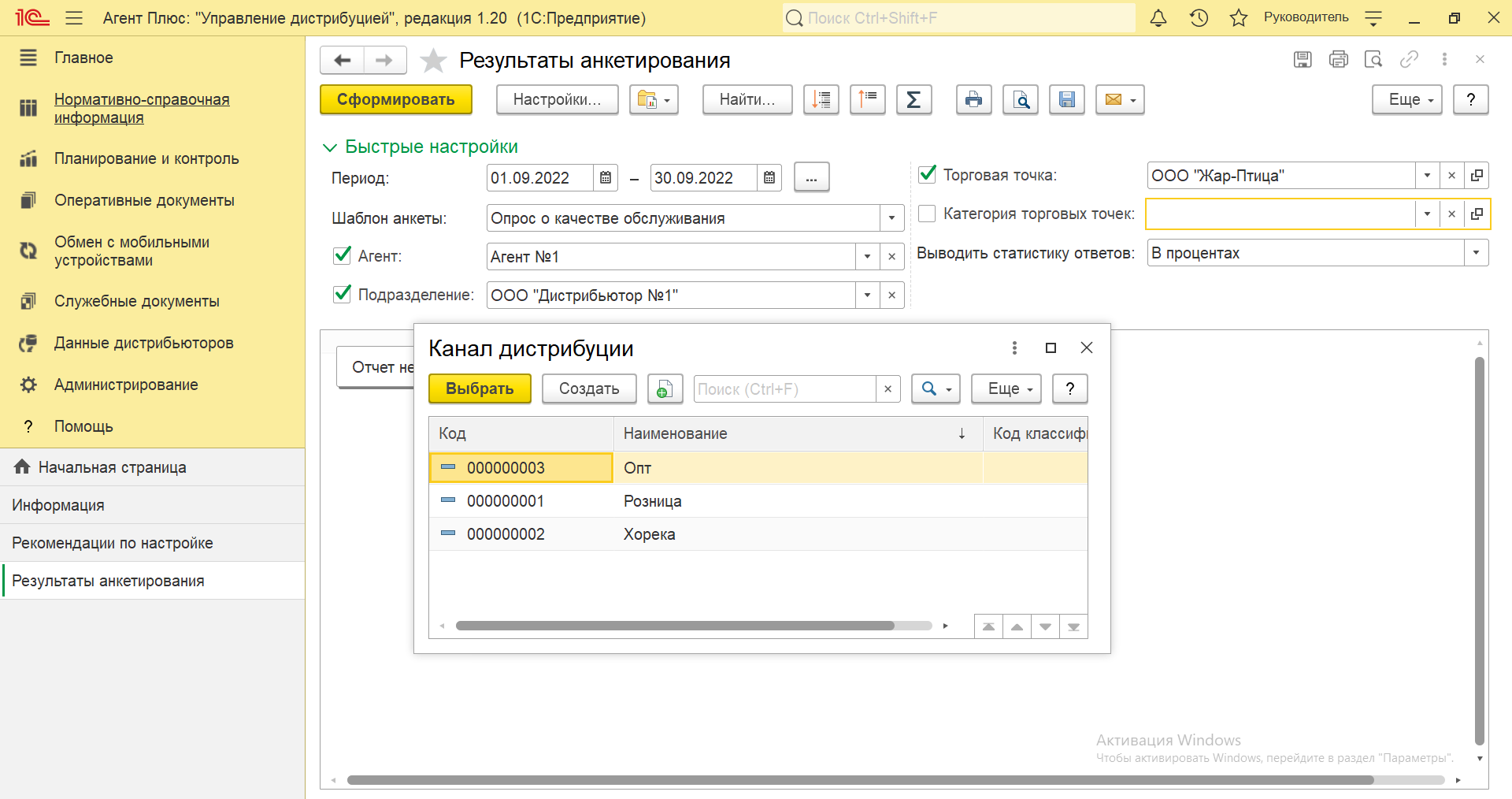Open start date calendar picker
This screenshot has height=799, width=1512.
pyautogui.click(x=605, y=178)
